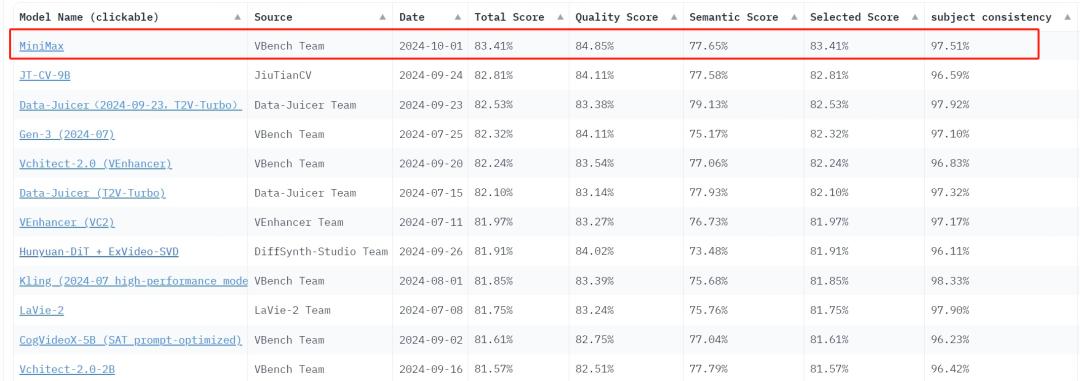
Task: Open the Data-Juicer (T2V-Turbo) link
Action: tap(92, 193)
